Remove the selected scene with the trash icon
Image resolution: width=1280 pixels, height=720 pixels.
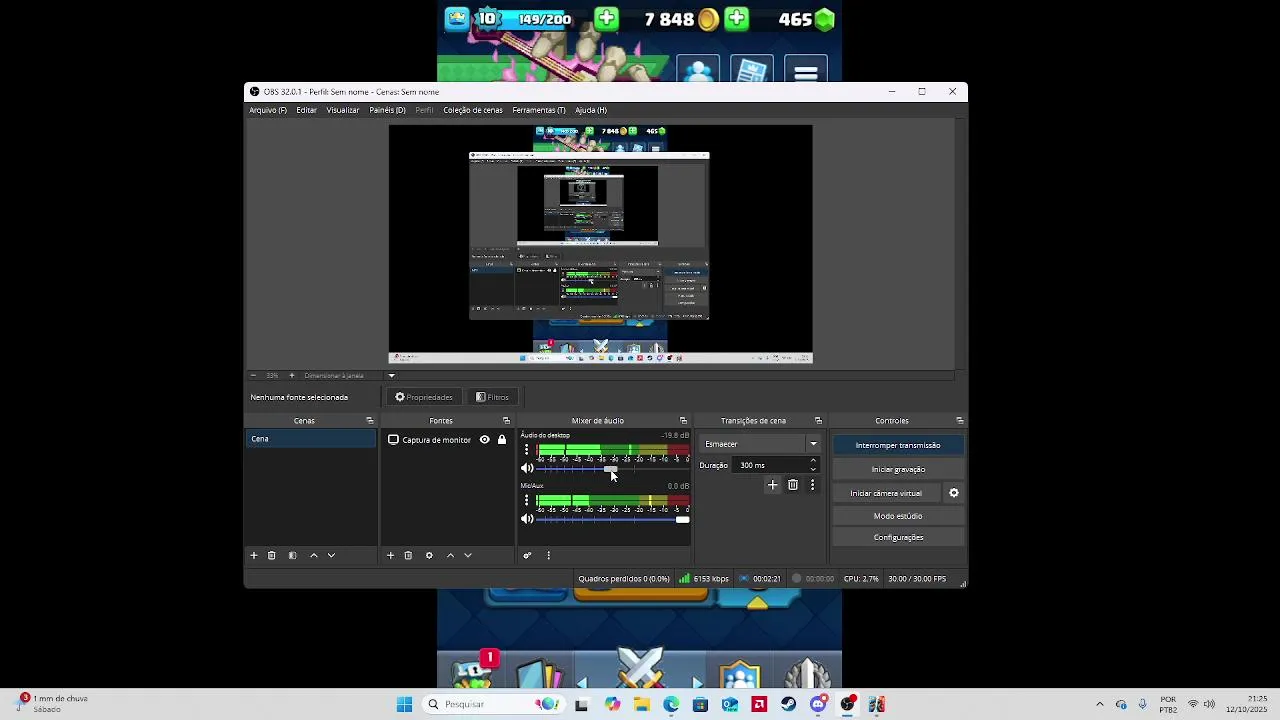(x=271, y=555)
